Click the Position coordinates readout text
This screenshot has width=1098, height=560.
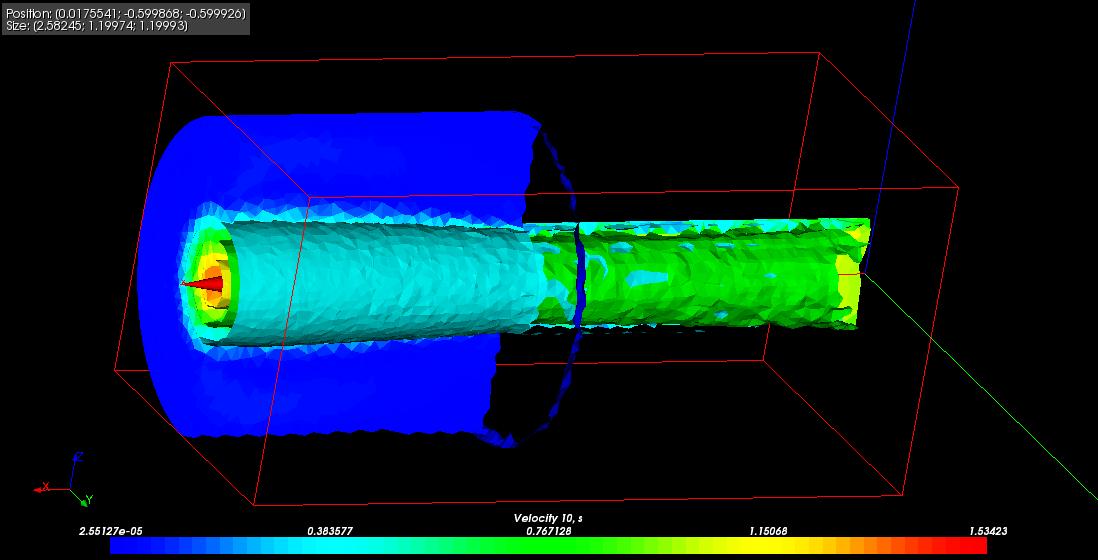tap(126, 13)
